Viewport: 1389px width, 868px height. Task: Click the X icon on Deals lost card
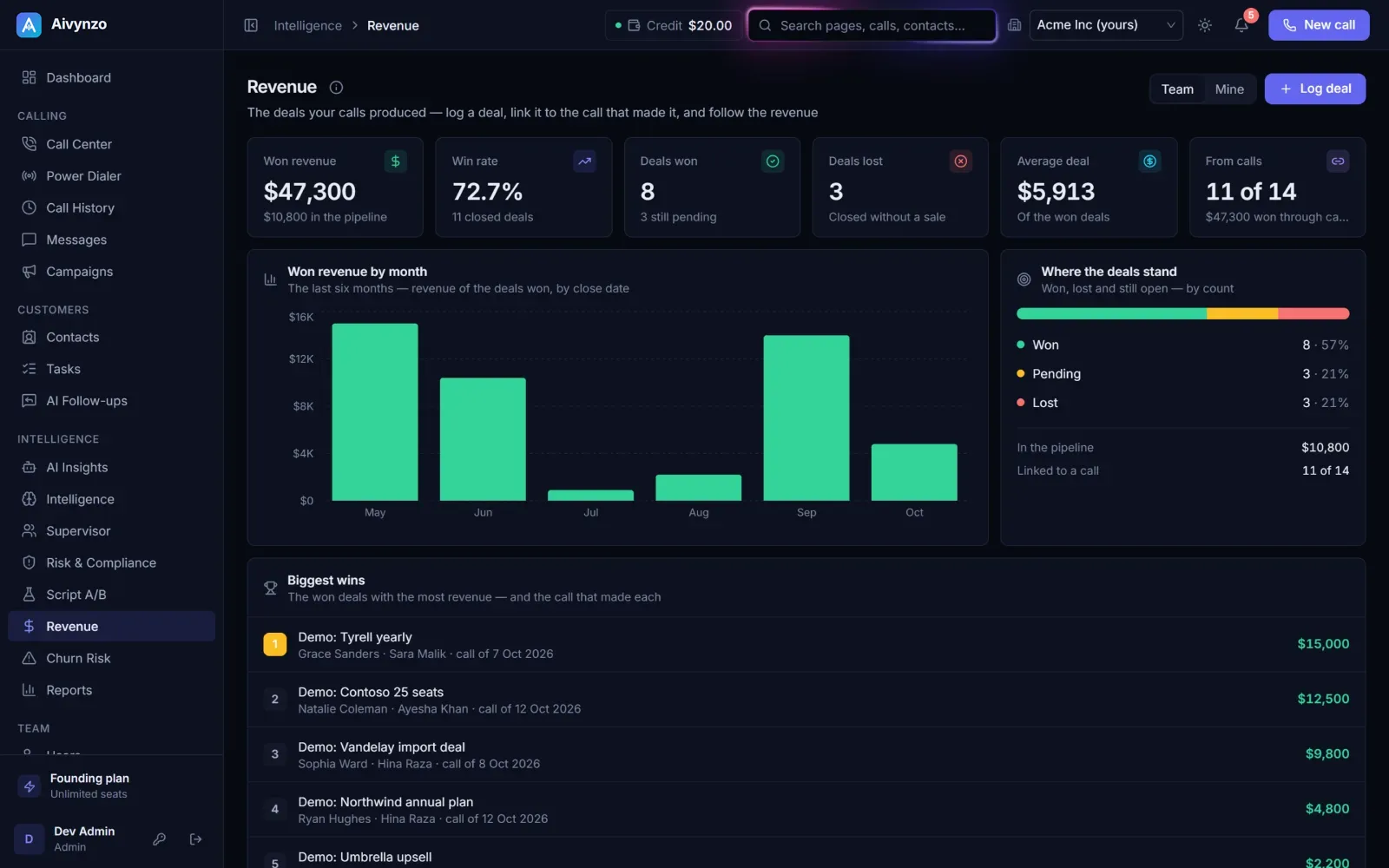pyautogui.click(x=961, y=161)
